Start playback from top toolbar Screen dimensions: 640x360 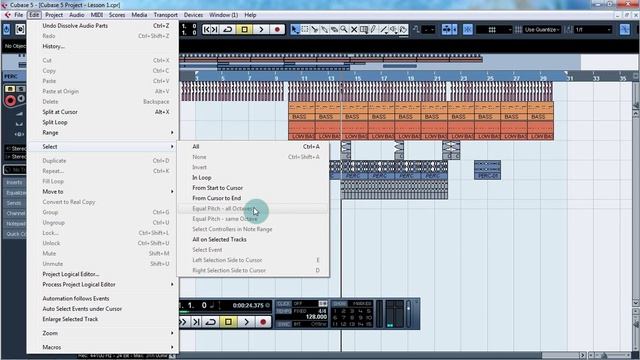261,29
